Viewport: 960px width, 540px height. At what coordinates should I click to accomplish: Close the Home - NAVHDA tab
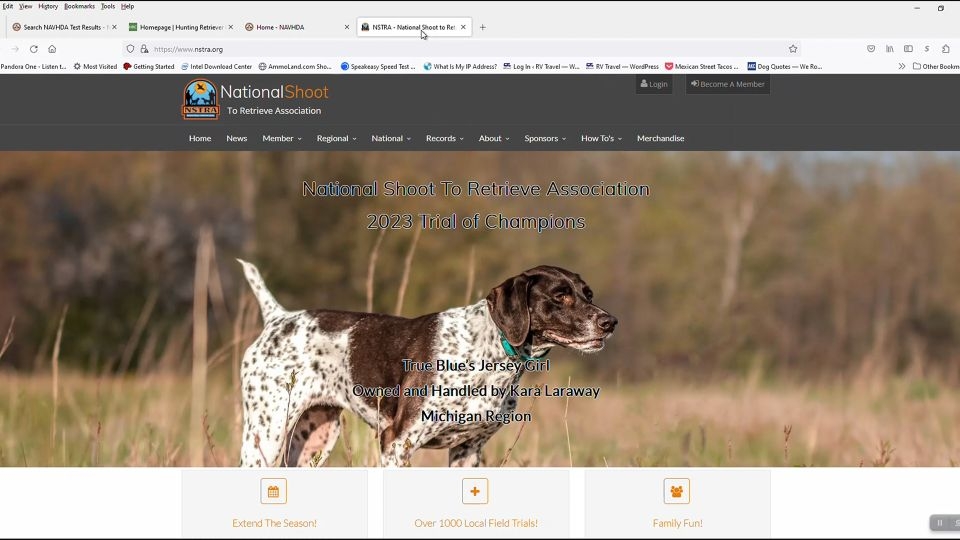click(347, 27)
